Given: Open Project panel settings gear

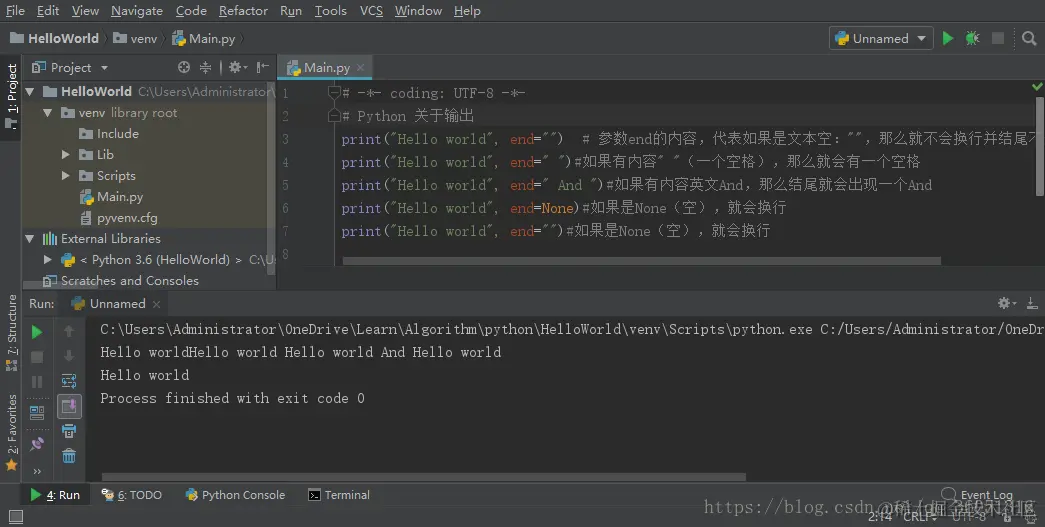Looking at the screenshot, I should [x=237, y=67].
